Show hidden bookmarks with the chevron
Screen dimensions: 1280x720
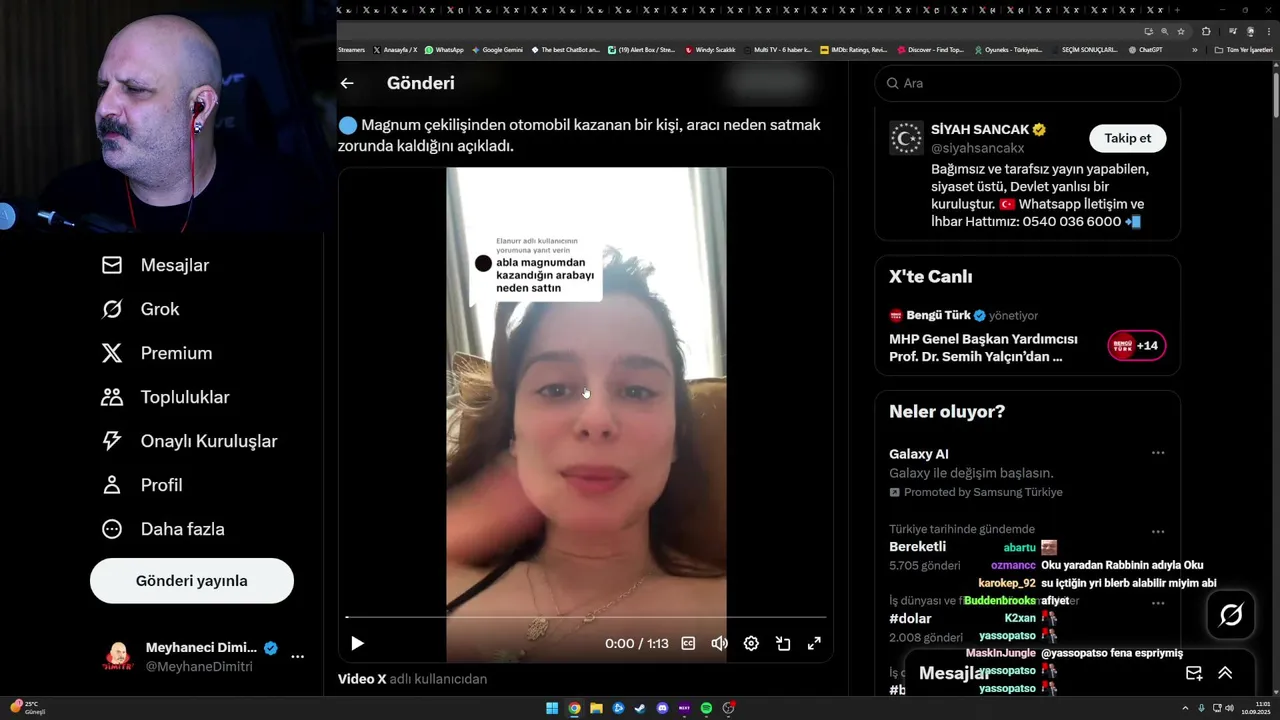tap(1194, 49)
